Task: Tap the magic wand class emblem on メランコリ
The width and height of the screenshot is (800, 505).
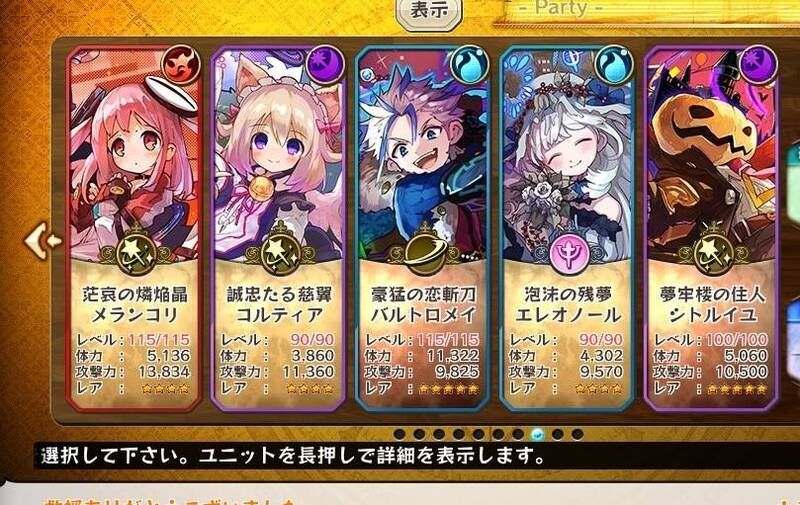Action: (135, 254)
